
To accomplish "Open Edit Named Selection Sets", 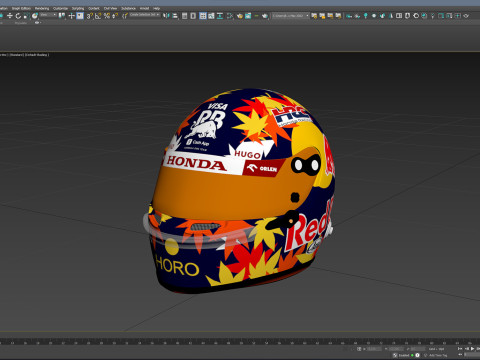I will [125, 16].
